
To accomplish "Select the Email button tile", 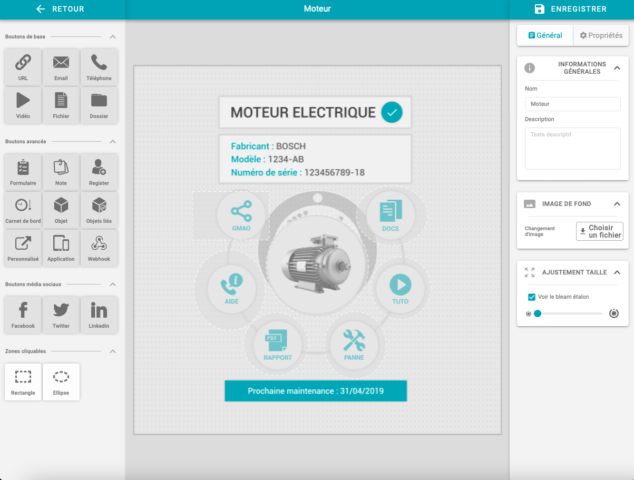I will (61, 66).
